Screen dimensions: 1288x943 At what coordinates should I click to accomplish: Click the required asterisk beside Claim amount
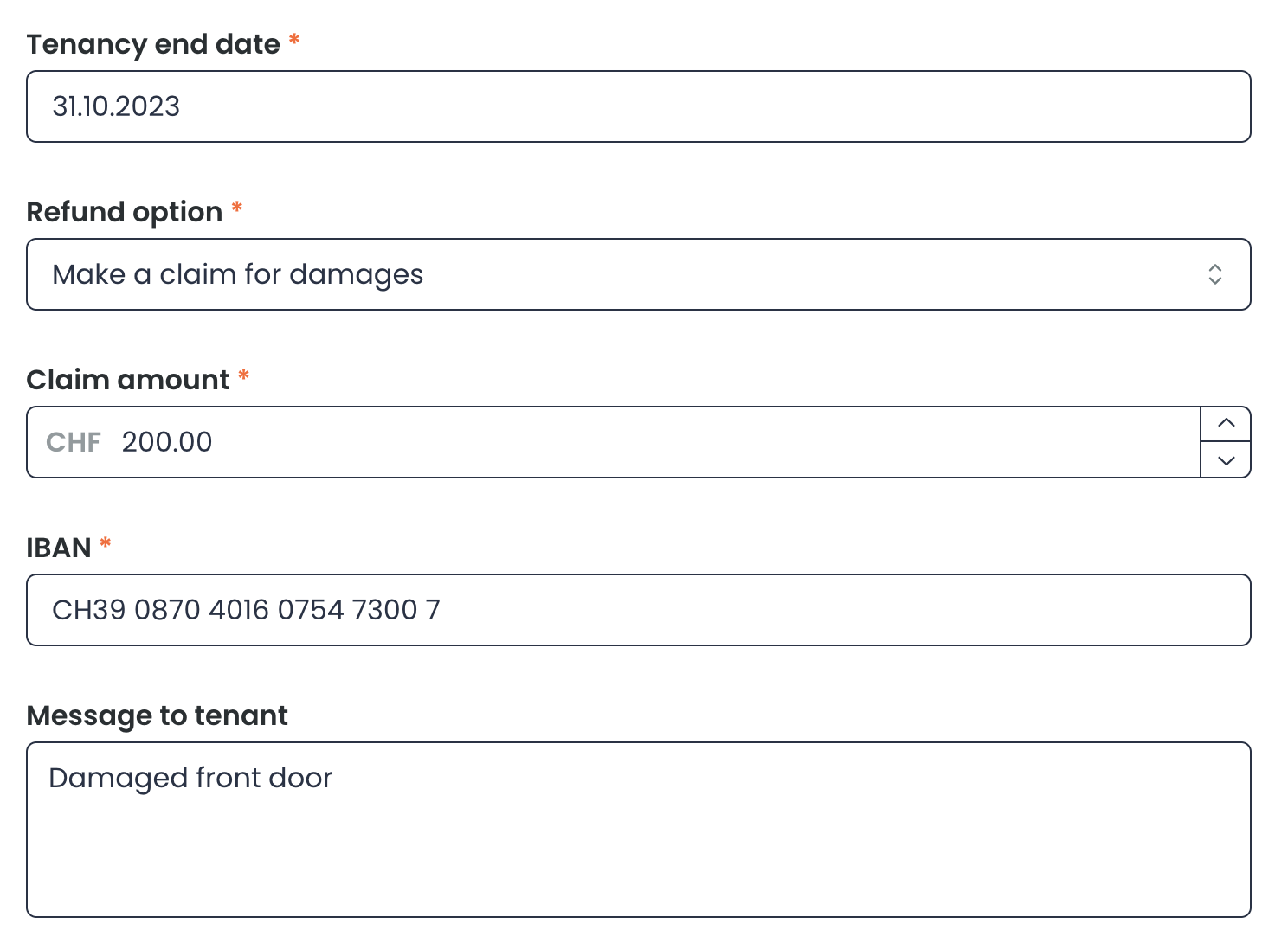[x=243, y=377]
